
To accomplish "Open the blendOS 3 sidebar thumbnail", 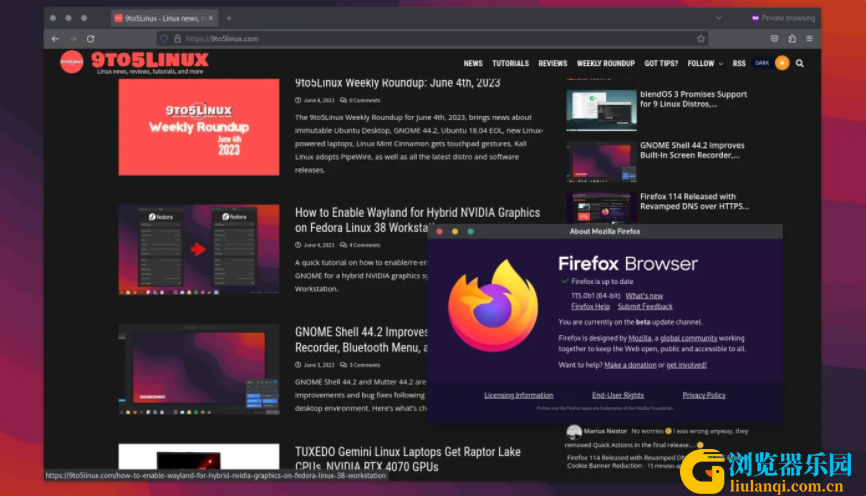I will pos(601,110).
